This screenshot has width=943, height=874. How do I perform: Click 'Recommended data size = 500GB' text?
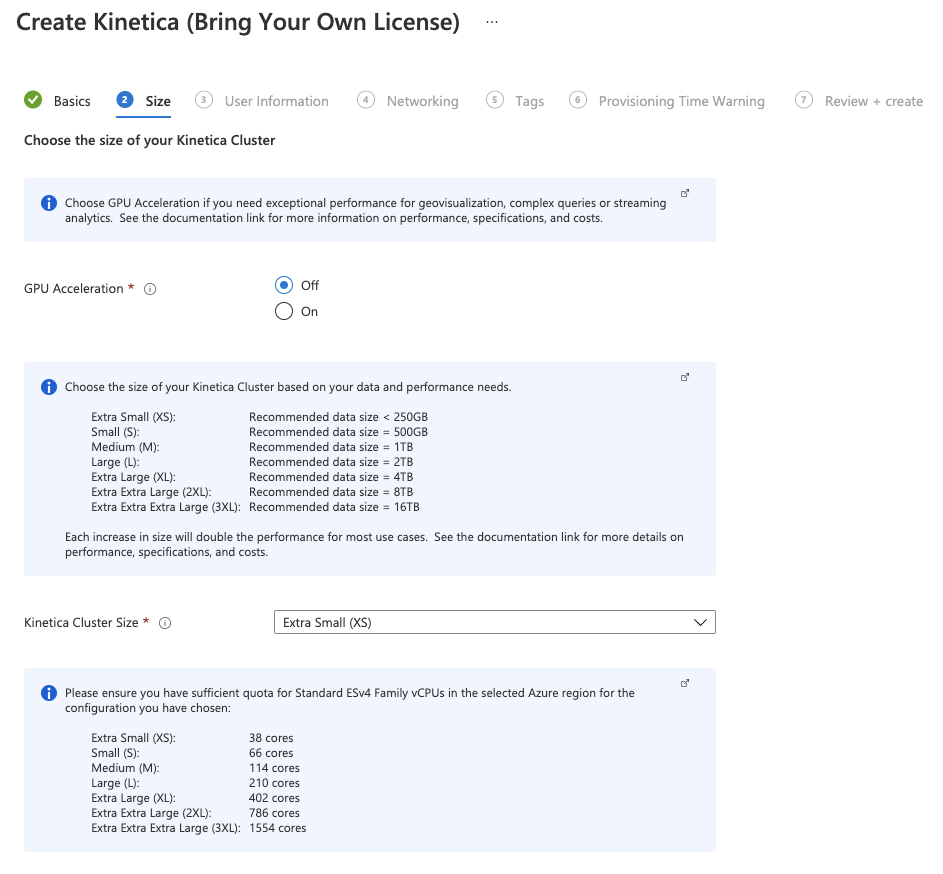[339, 432]
